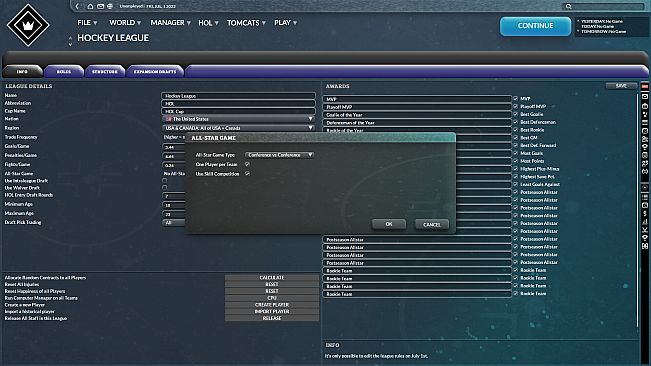The height and width of the screenshot is (366, 651).
Task: Click CANCEL in All-Star Game dialog
Action: click(432, 224)
